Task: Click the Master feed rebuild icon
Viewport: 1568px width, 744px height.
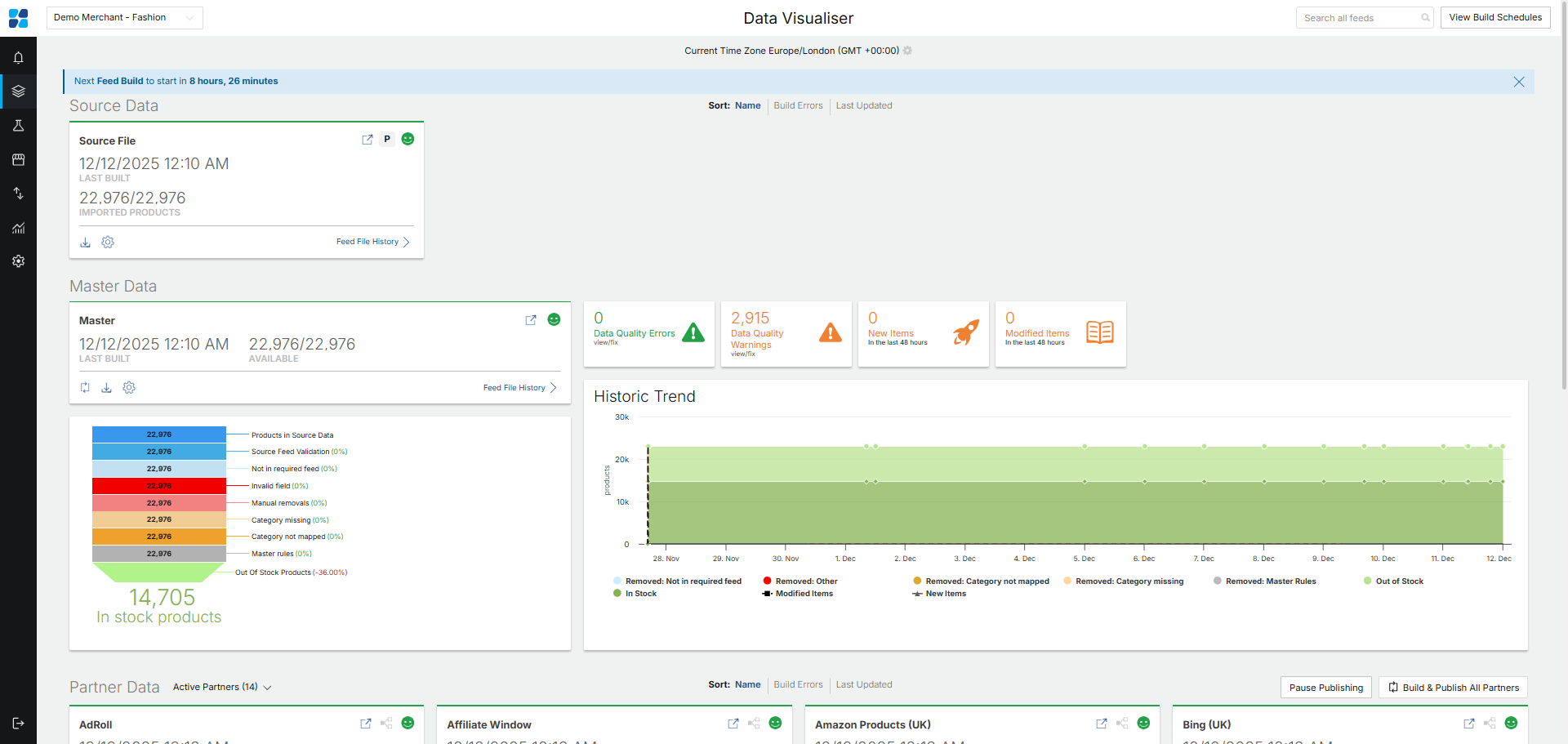Action: click(85, 388)
